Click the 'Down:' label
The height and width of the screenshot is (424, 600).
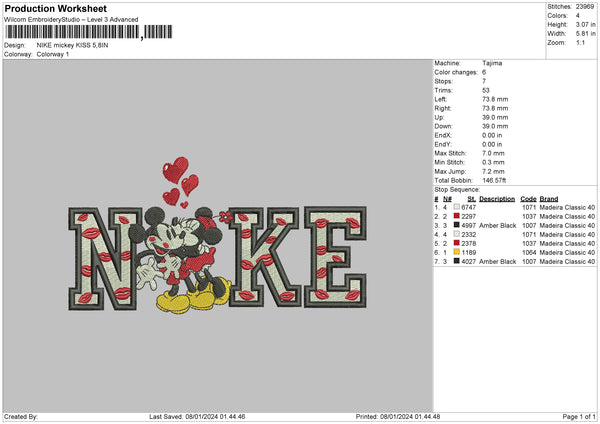pos(443,126)
